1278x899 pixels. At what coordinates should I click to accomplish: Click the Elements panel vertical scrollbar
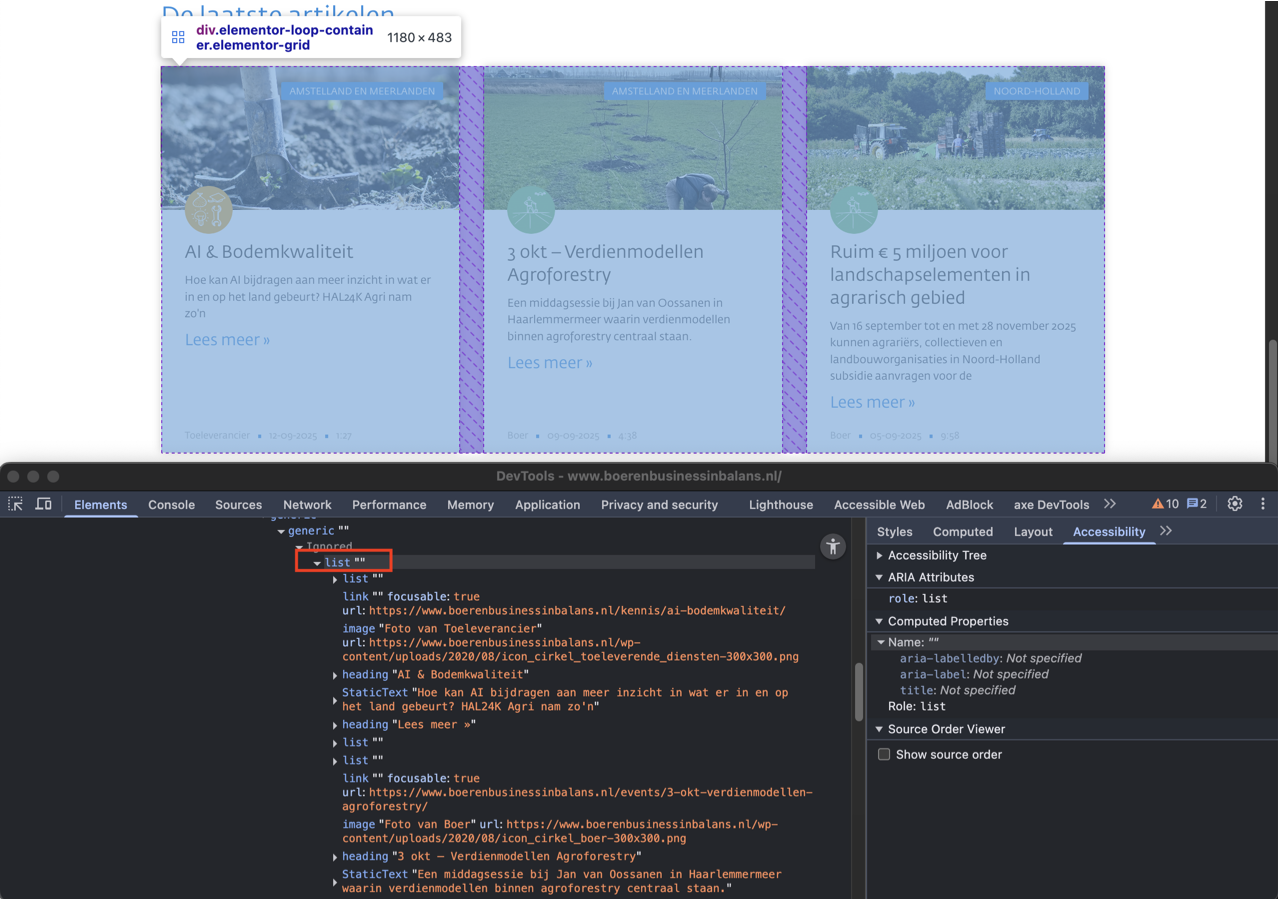click(857, 690)
